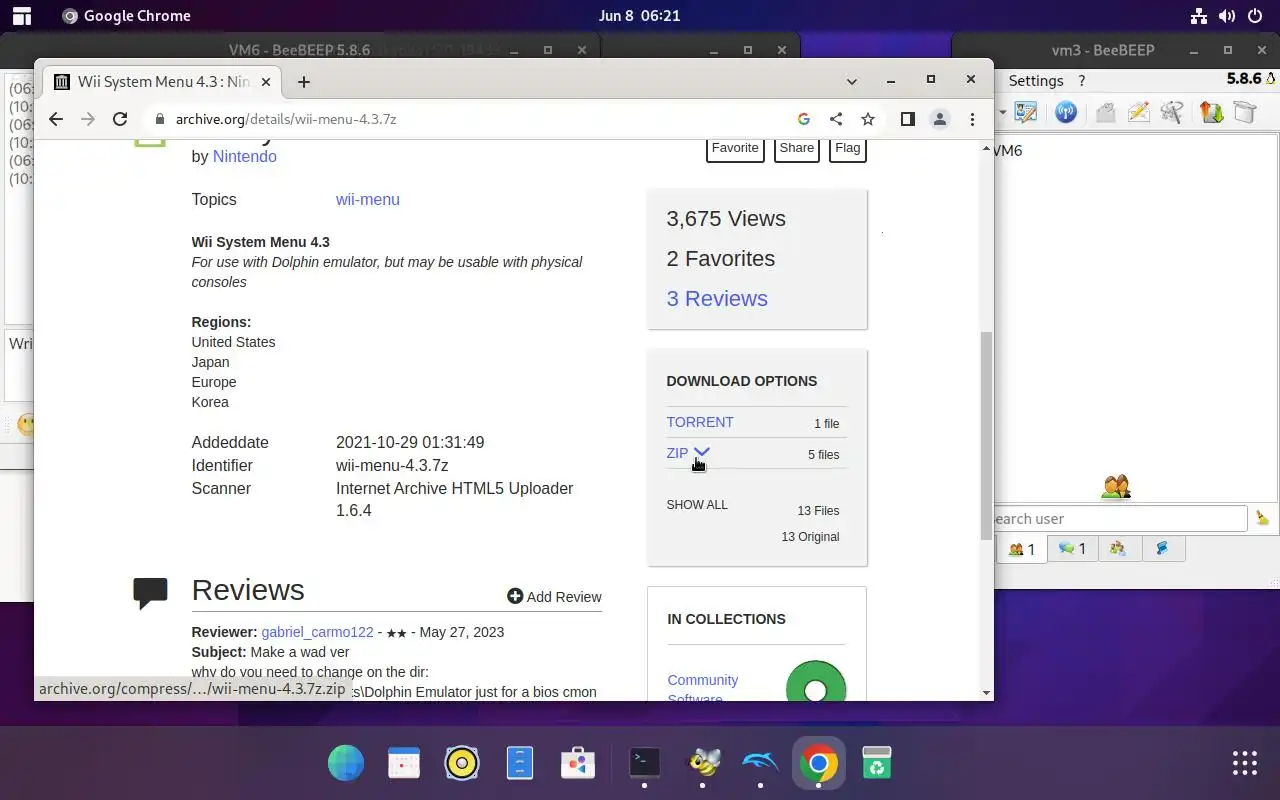This screenshot has height=800, width=1280.
Task: Open the 3 Reviews link
Action: tap(717, 298)
